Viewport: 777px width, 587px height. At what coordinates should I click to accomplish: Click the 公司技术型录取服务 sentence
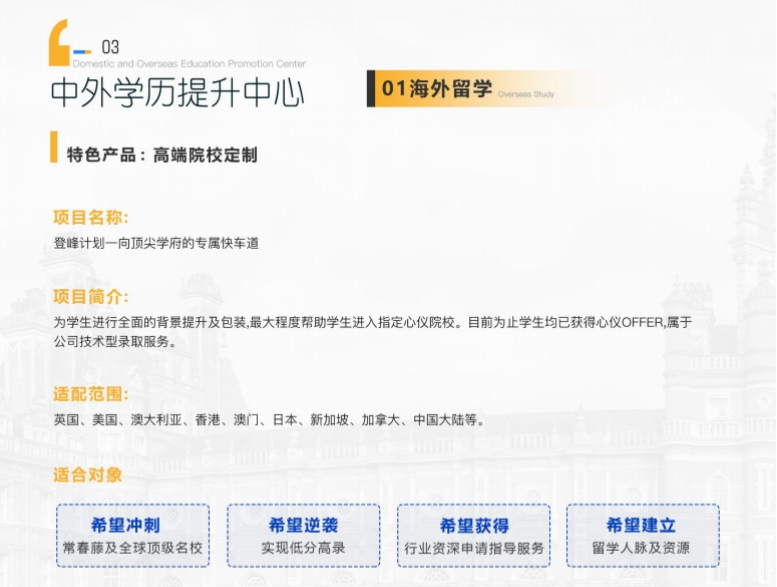click(115, 341)
